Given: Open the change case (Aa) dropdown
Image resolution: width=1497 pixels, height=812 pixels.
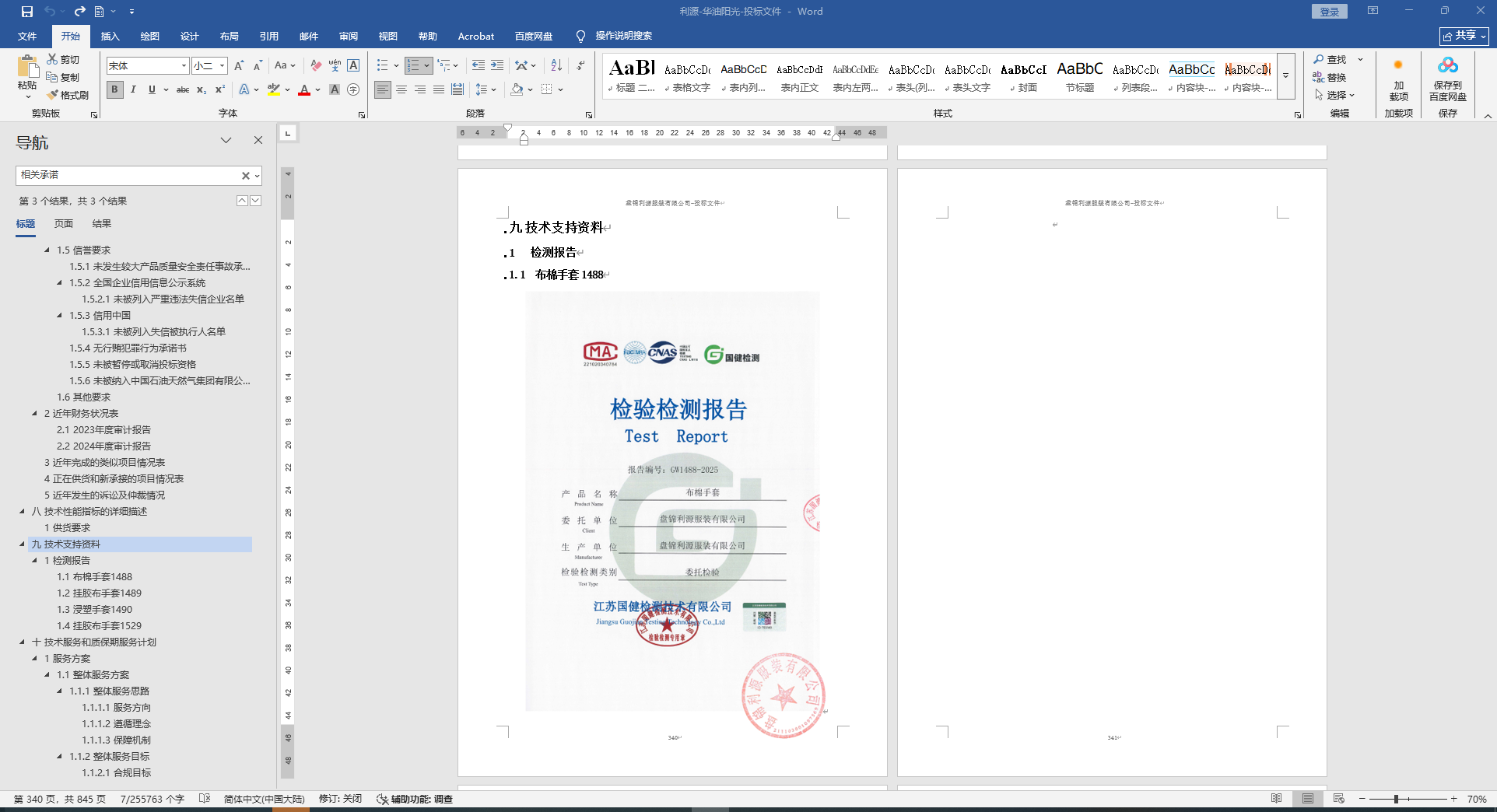Looking at the screenshot, I should point(285,65).
